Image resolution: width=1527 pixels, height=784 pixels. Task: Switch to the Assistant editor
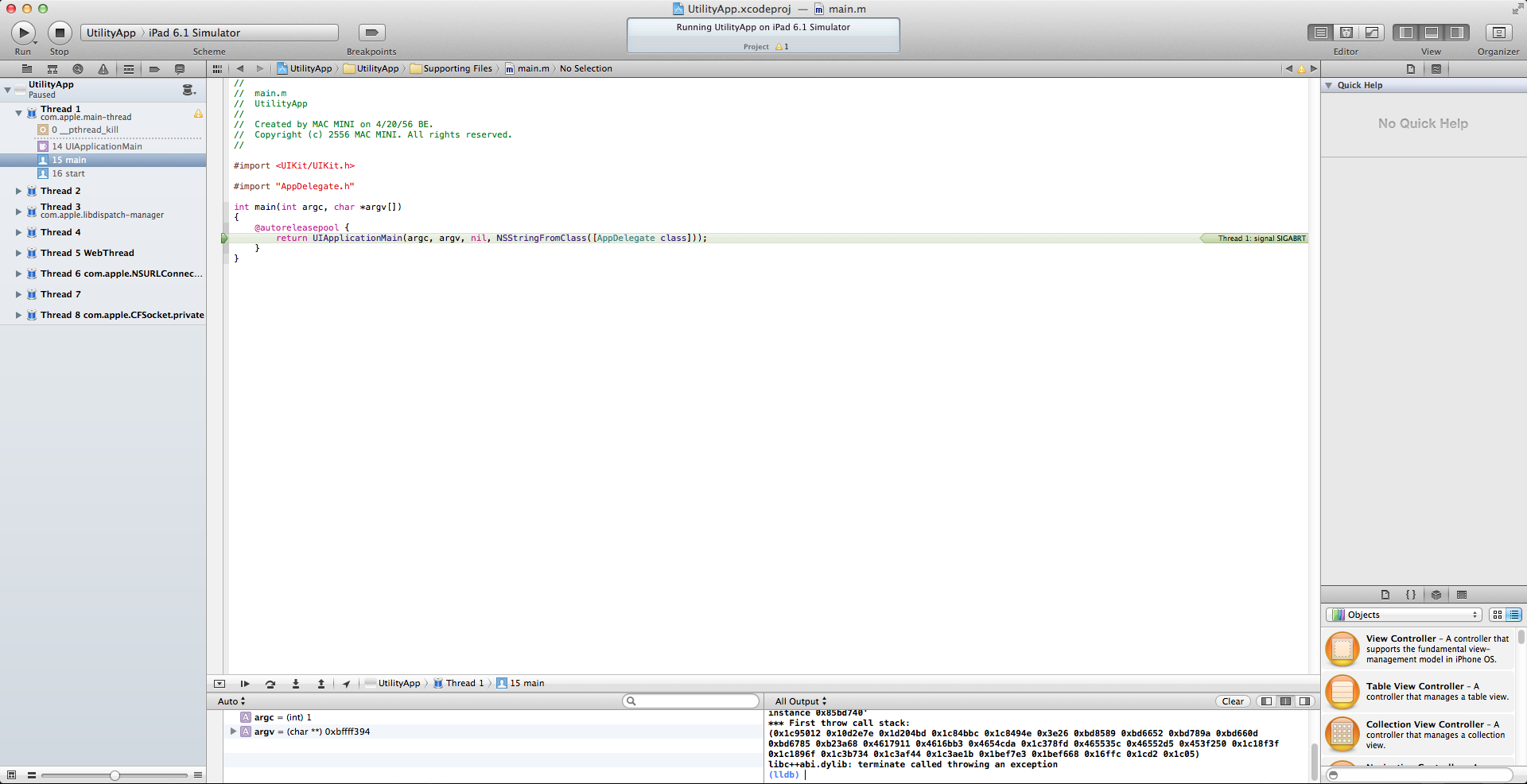1346,33
